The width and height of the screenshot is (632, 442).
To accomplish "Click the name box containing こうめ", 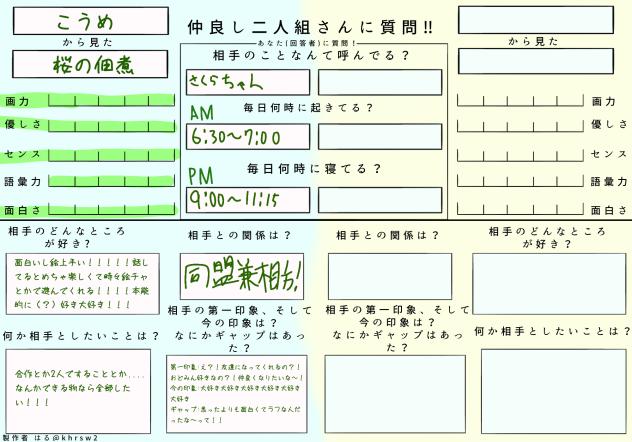I will point(91,21).
